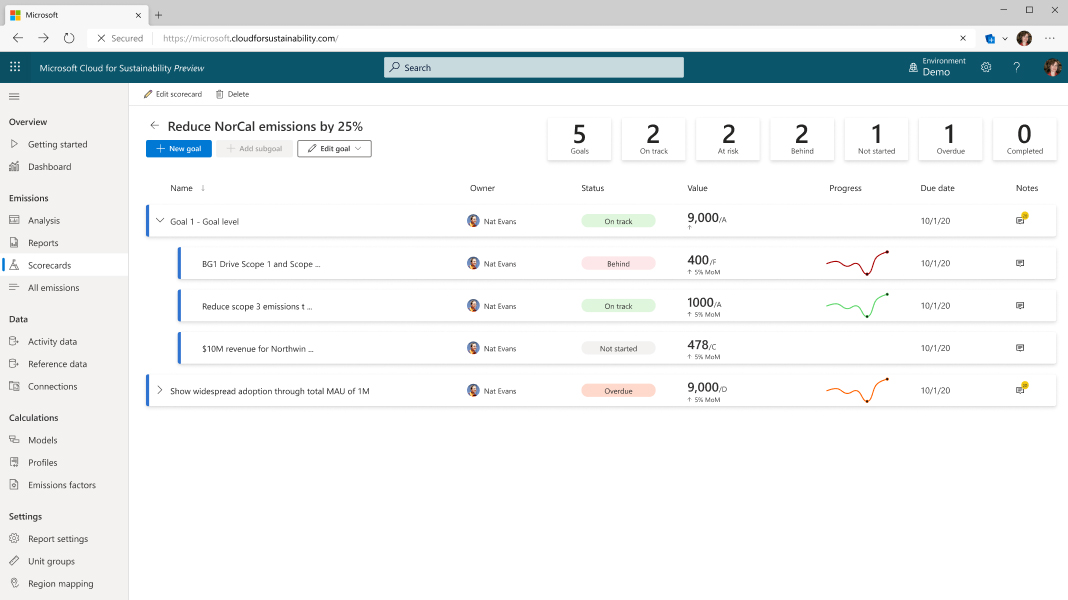The height and width of the screenshot is (600, 1068).
Task: Click back arrow beside scorecard title
Action: 155,126
